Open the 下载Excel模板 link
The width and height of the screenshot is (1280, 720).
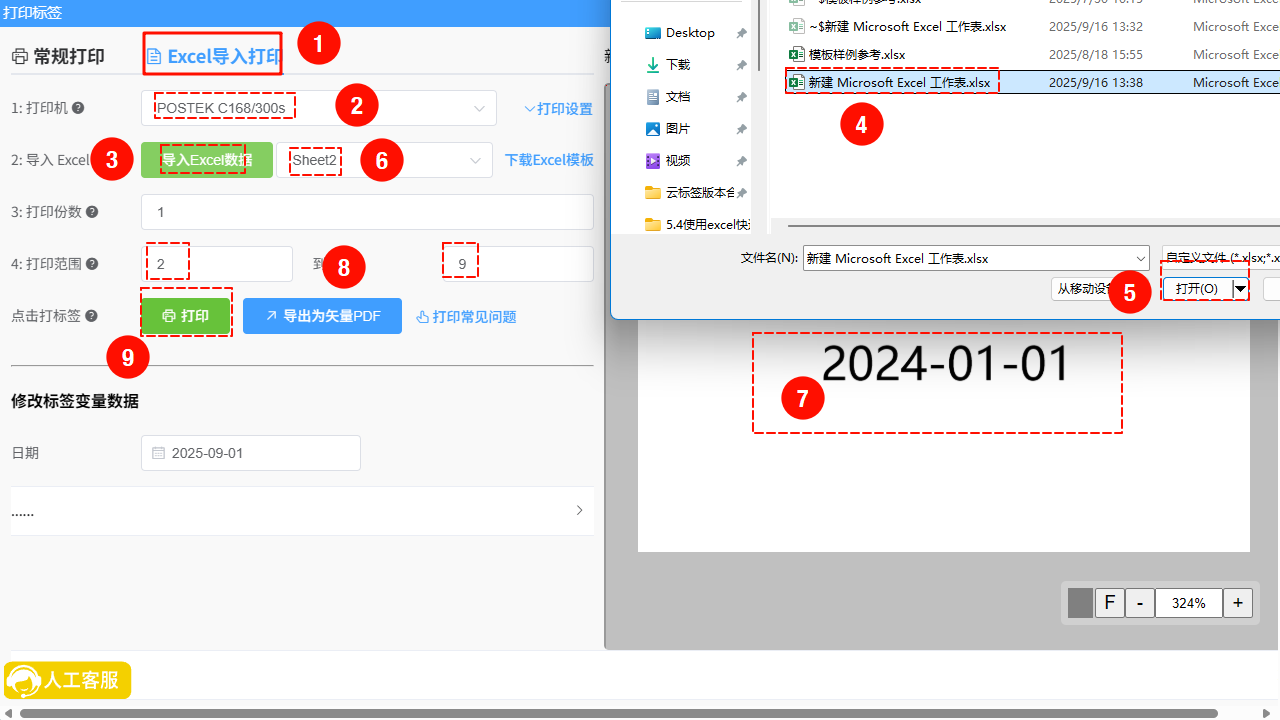click(549, 160)
